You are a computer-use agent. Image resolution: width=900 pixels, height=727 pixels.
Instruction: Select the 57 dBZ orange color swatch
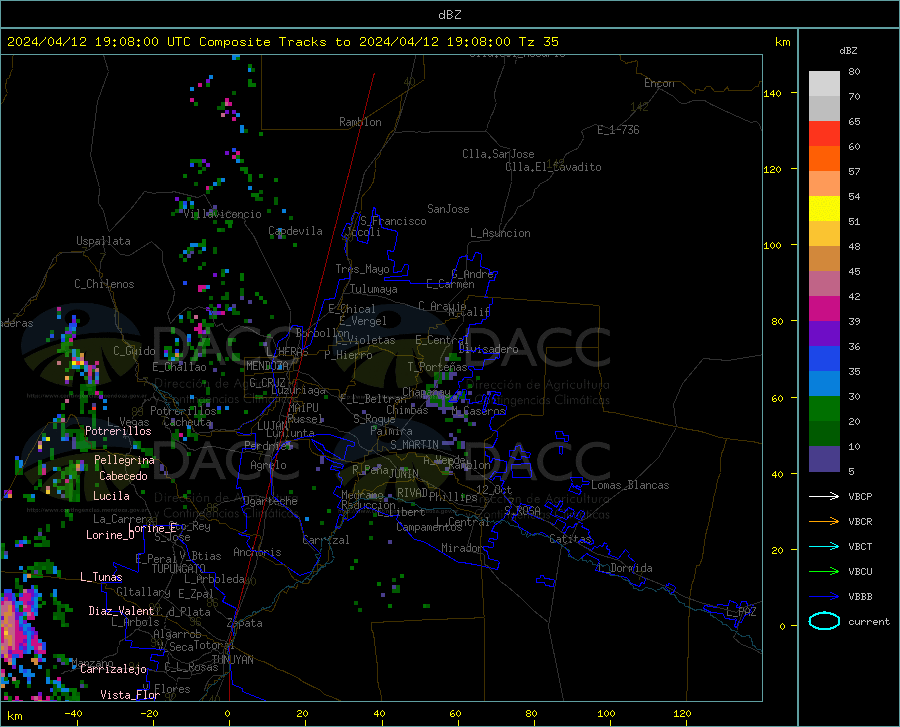(824, 159)
